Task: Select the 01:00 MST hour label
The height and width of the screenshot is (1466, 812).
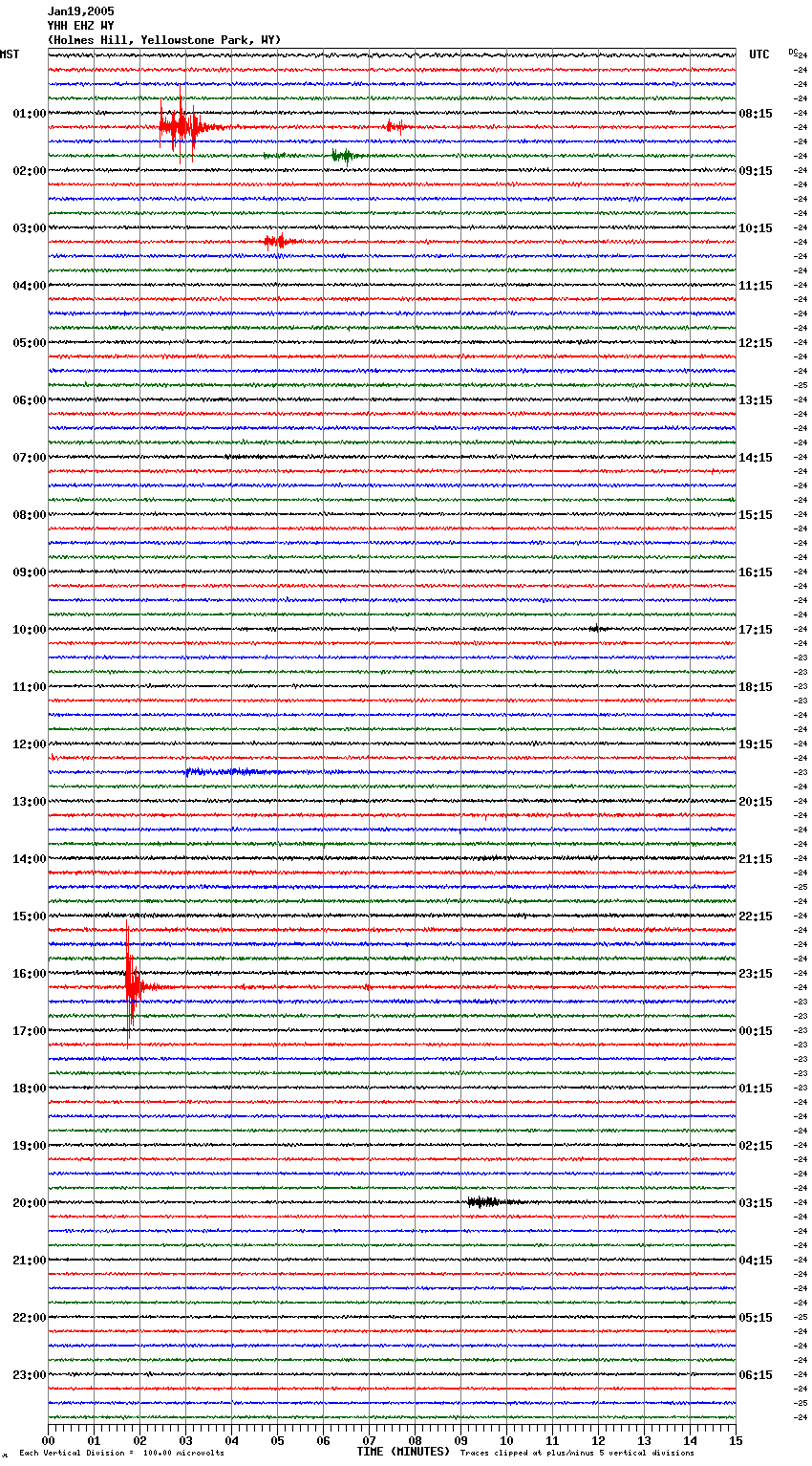Action: click(x=30, y=114)
